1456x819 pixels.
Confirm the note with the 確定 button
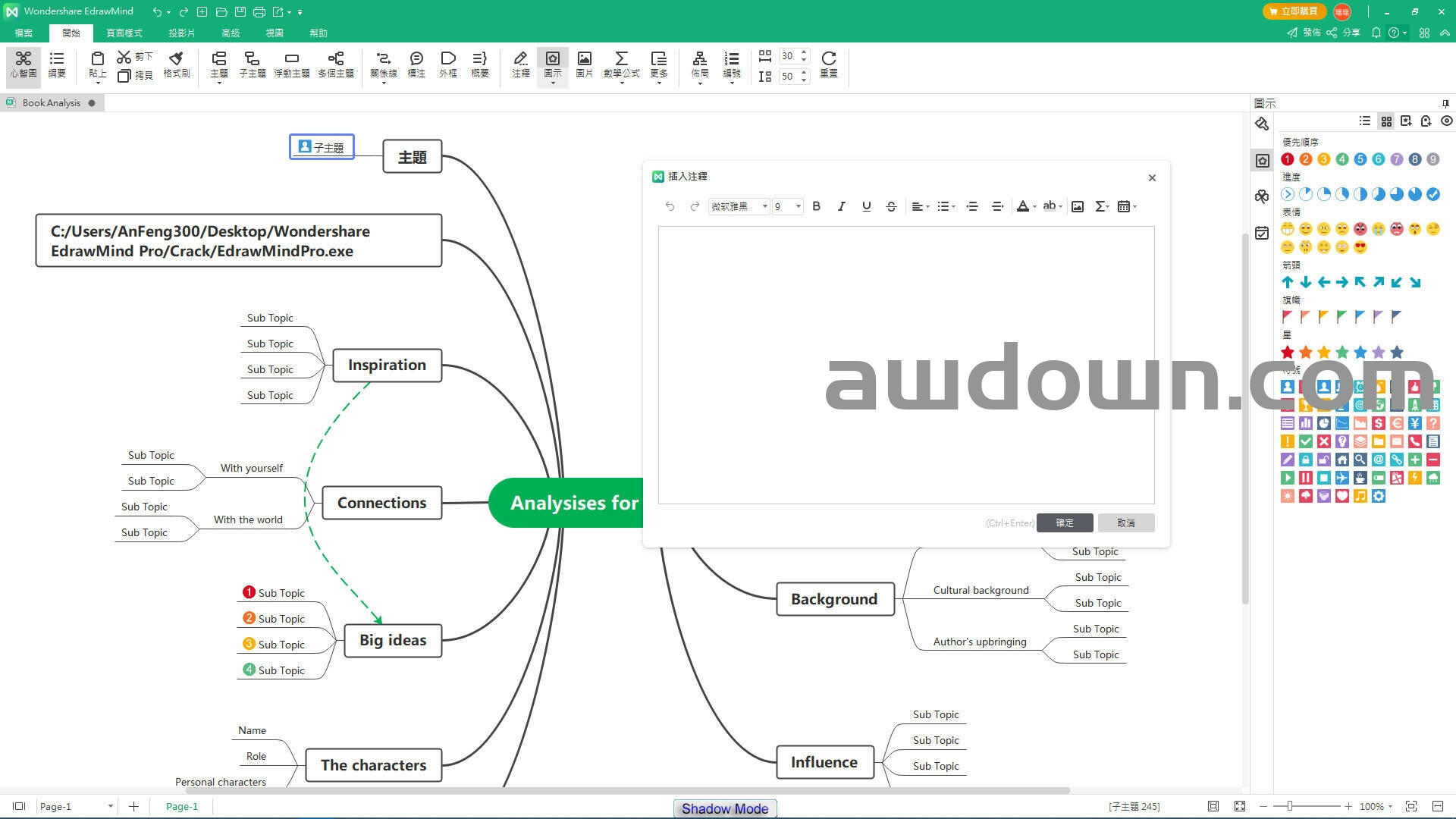point(1064,522)
